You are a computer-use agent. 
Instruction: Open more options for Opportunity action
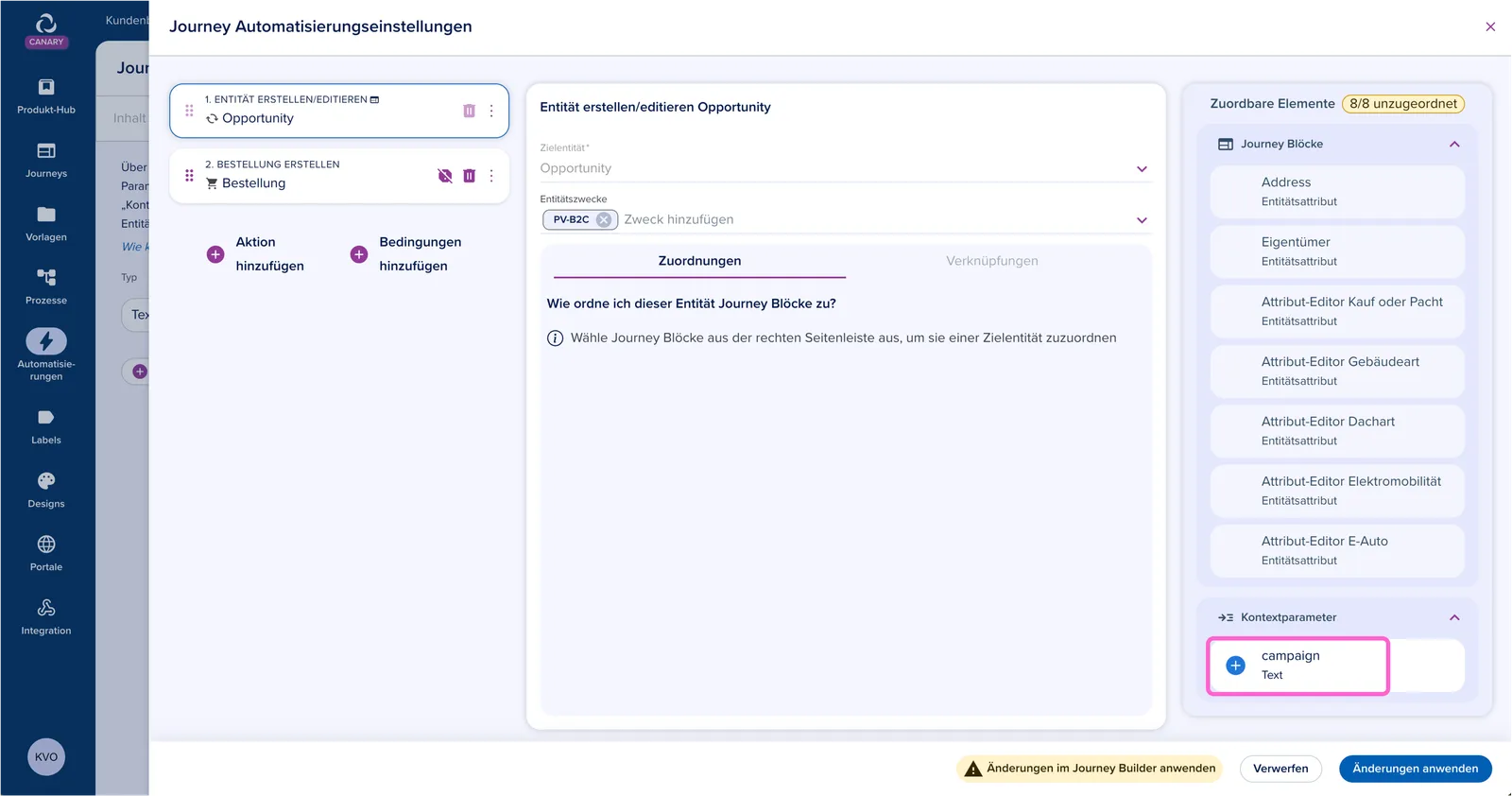491,111
